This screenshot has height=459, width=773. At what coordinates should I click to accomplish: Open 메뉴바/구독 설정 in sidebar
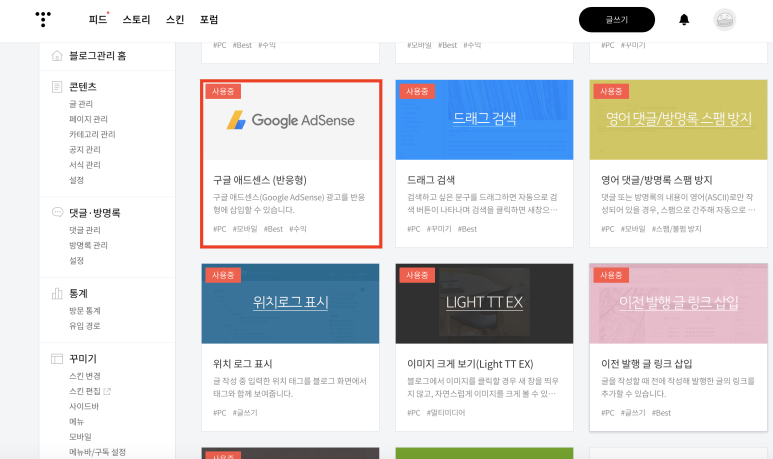pos(98,452)
